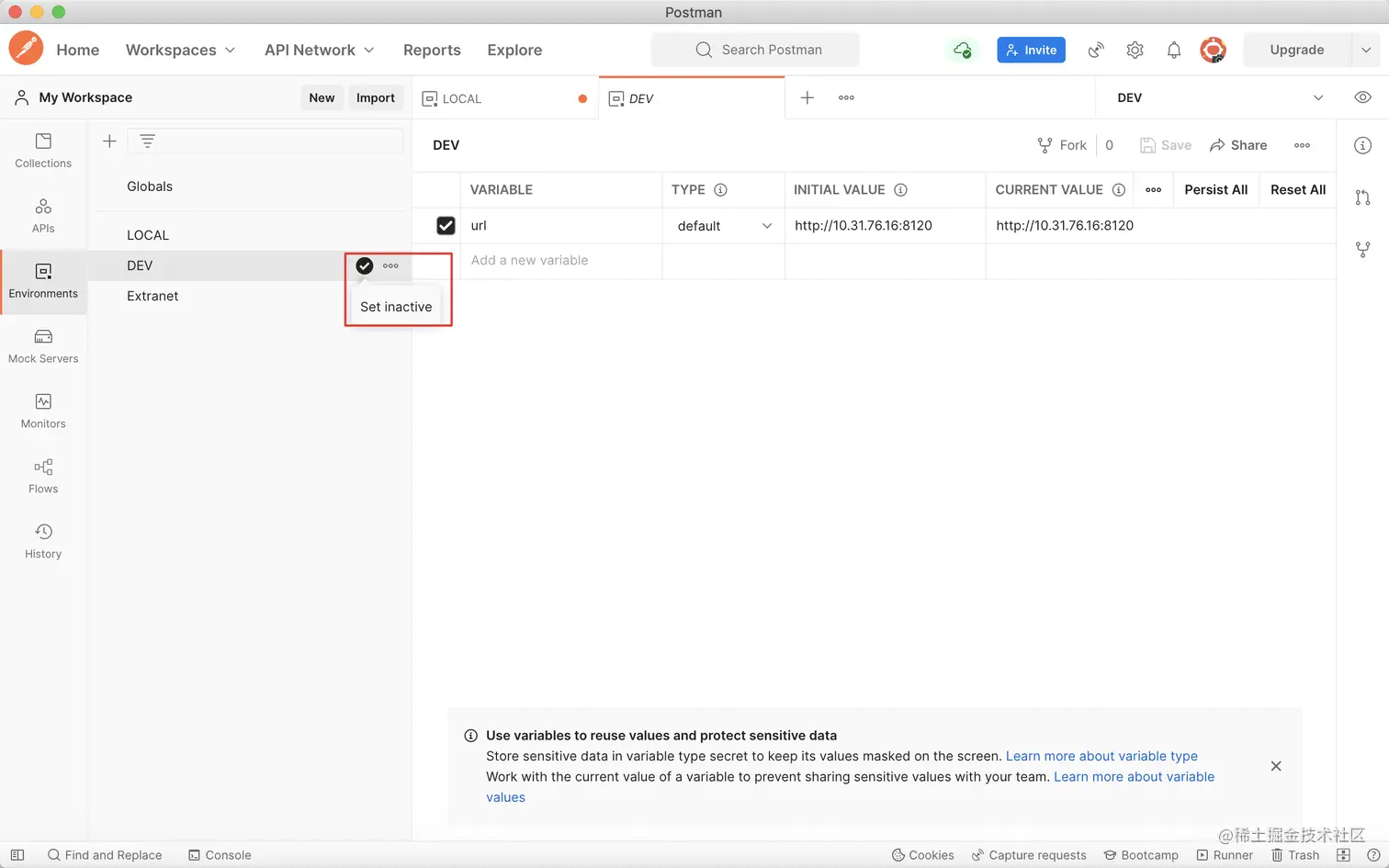Screen dimensions: 1389x868
Task: Toggle two-pane view in the status bar
Action: click(1343, 855)
